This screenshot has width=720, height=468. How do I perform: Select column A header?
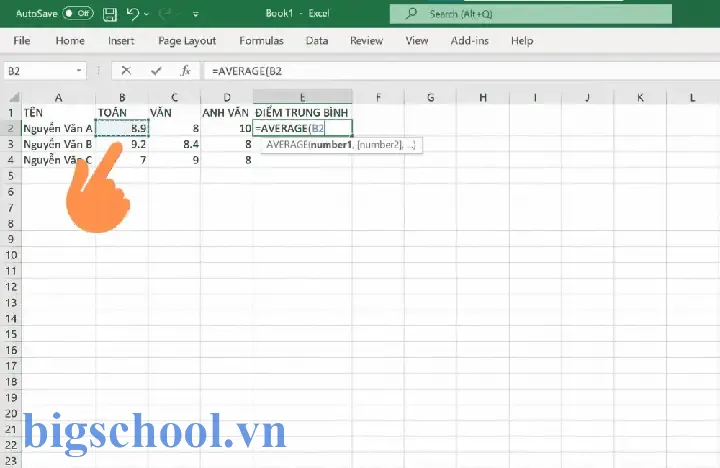[58, 97]
